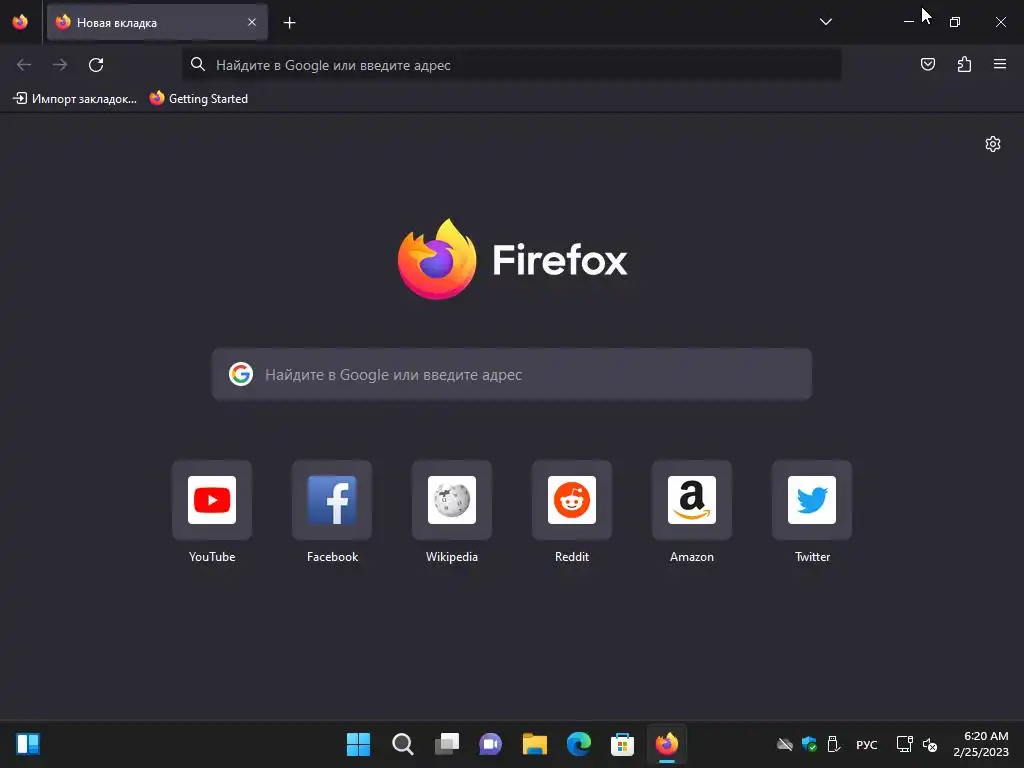Image resolution: width=1024 pixels, height=768 pixels.
Task: Click the magnifier icon in address bar
Action: (197, 64)
